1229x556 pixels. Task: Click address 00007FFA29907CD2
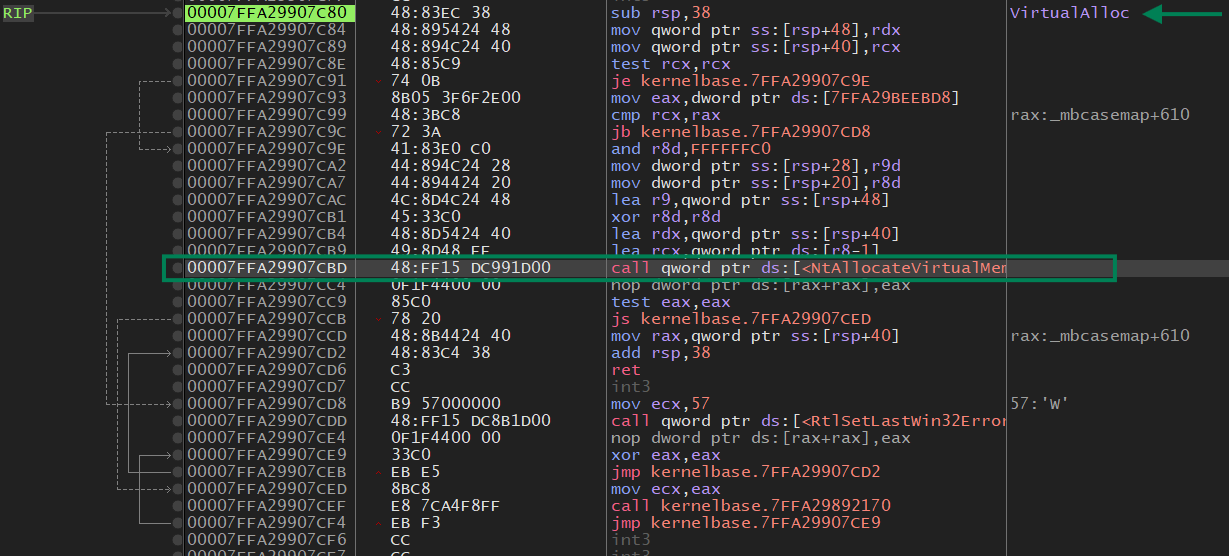click(267, 353)
